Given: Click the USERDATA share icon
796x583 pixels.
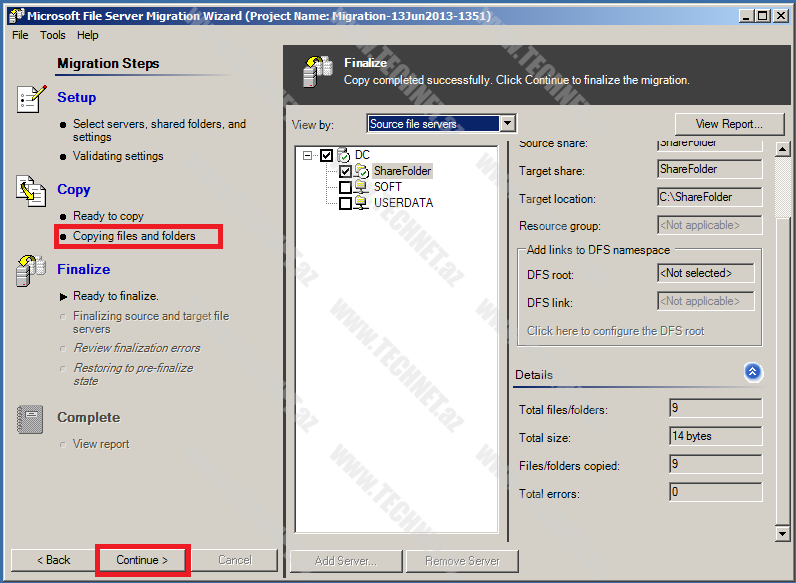Looking at the screenshot, I should [x=362, y=203].
